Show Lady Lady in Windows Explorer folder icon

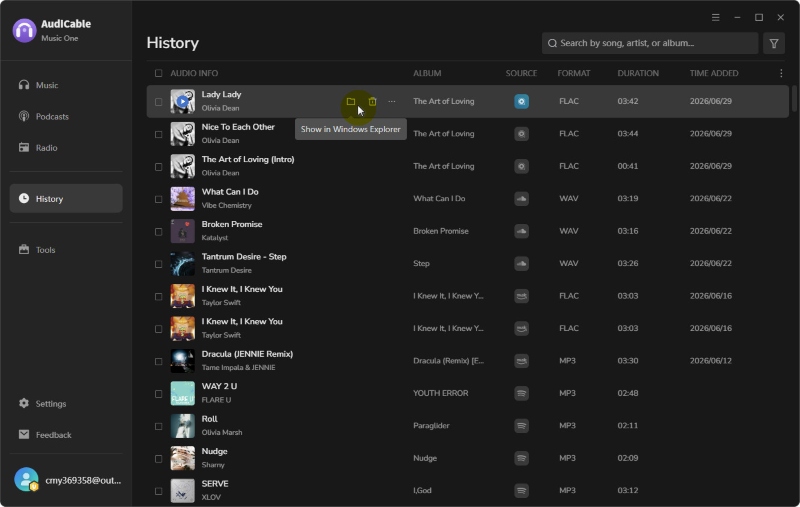pyautogui.click(x=351, y=102)
